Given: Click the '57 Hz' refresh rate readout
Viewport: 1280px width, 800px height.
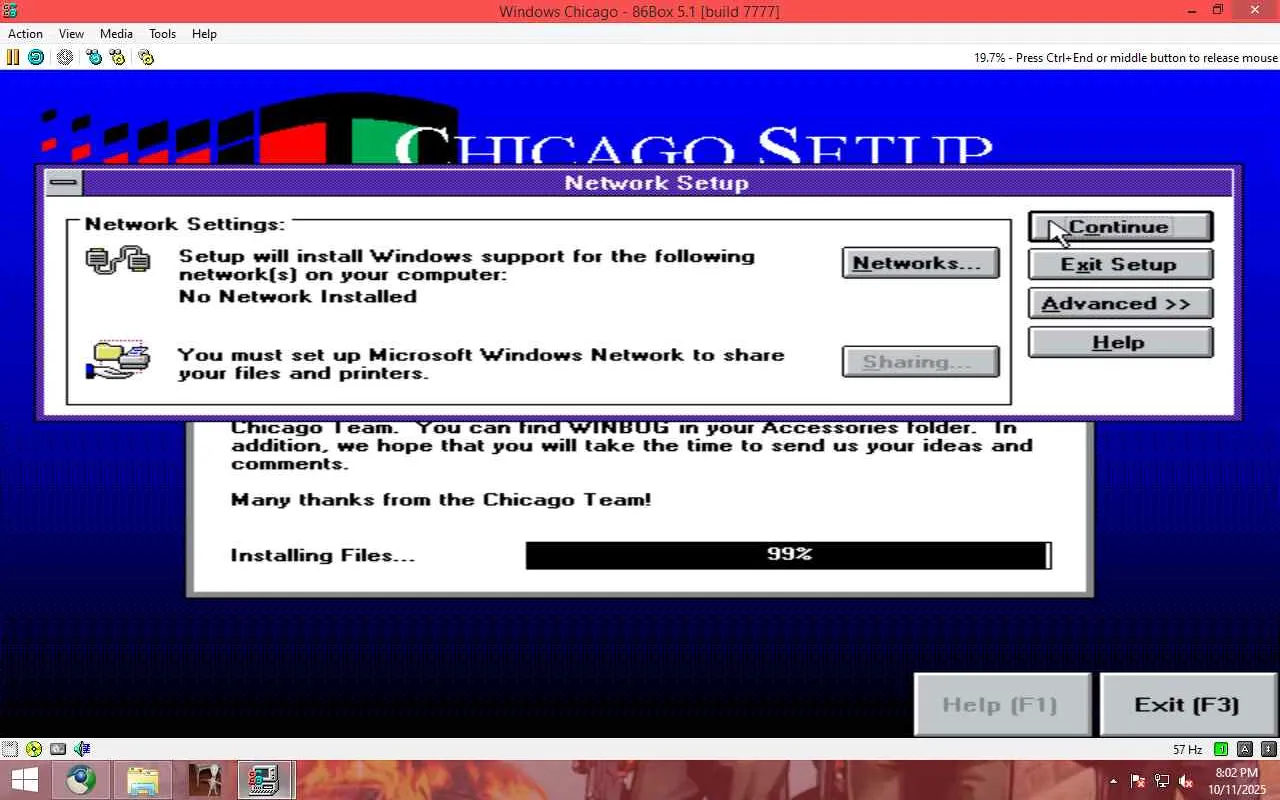Looking at the screenshot, I should (x=1188, y=750).
